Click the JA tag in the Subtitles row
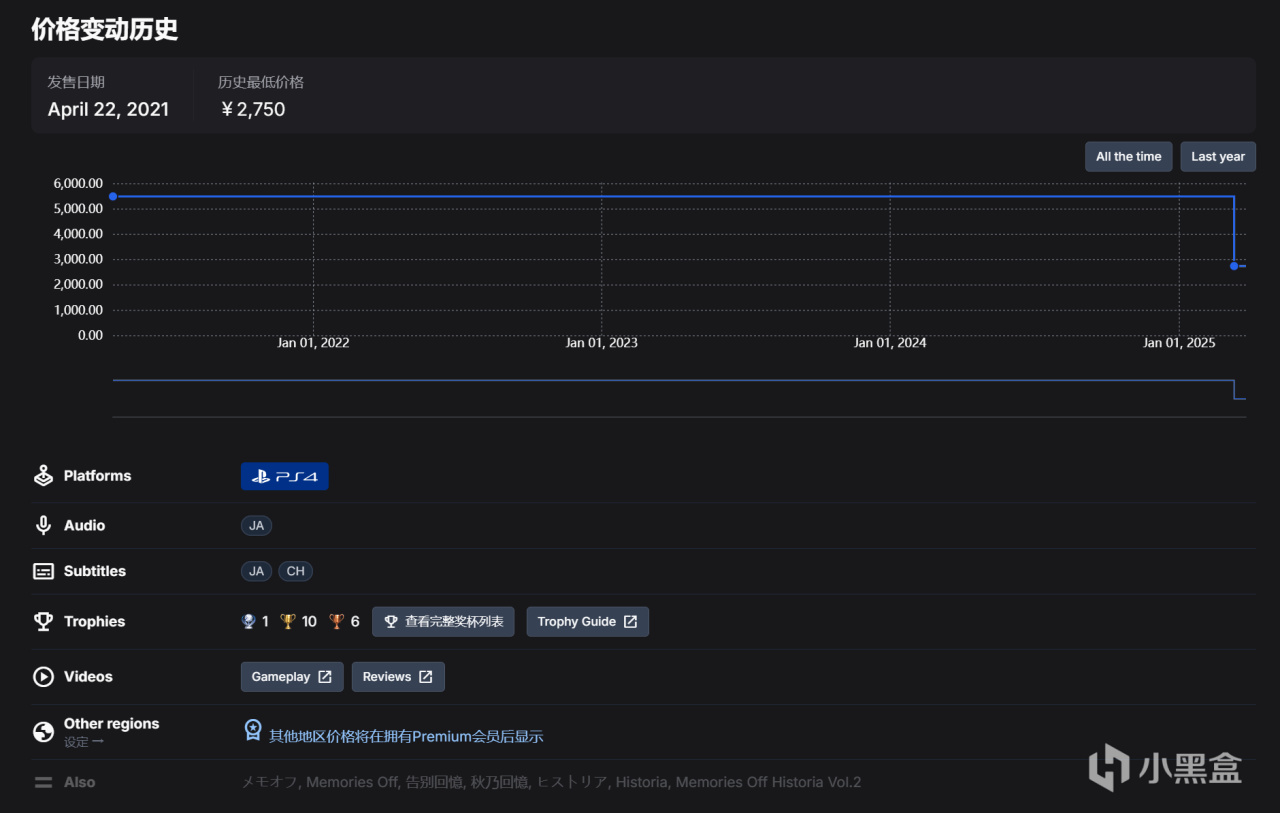Viewport: 1280px width, 813px height. click(257, 571)
